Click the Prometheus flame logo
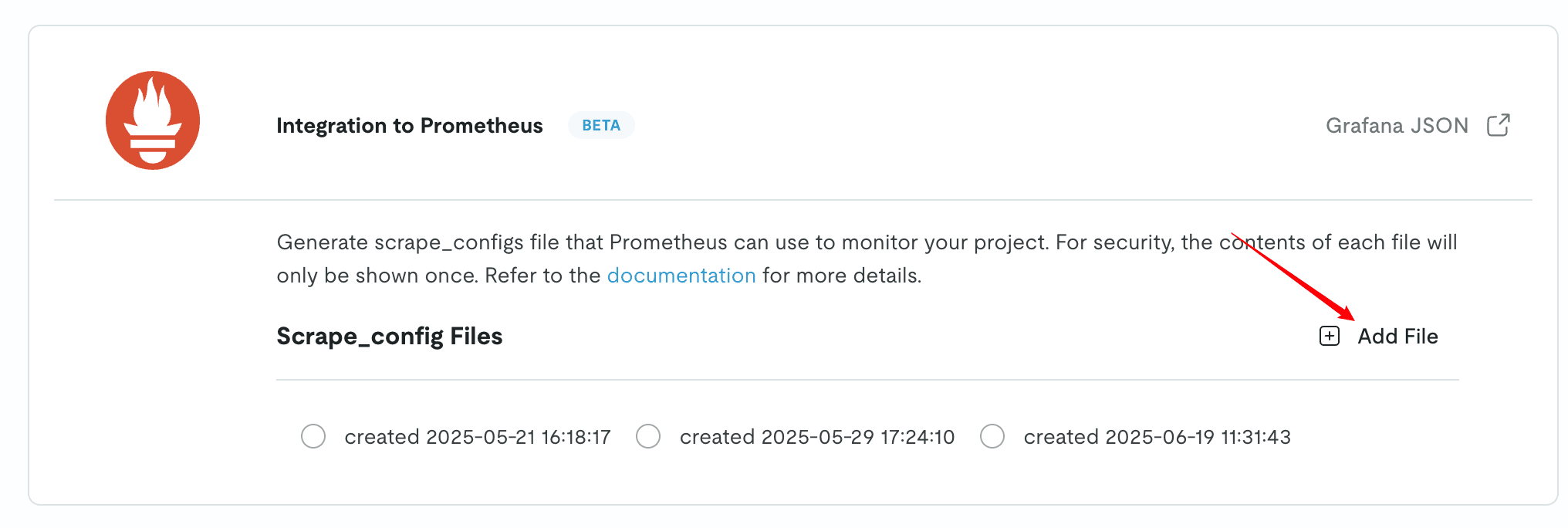 pos(153,120)
